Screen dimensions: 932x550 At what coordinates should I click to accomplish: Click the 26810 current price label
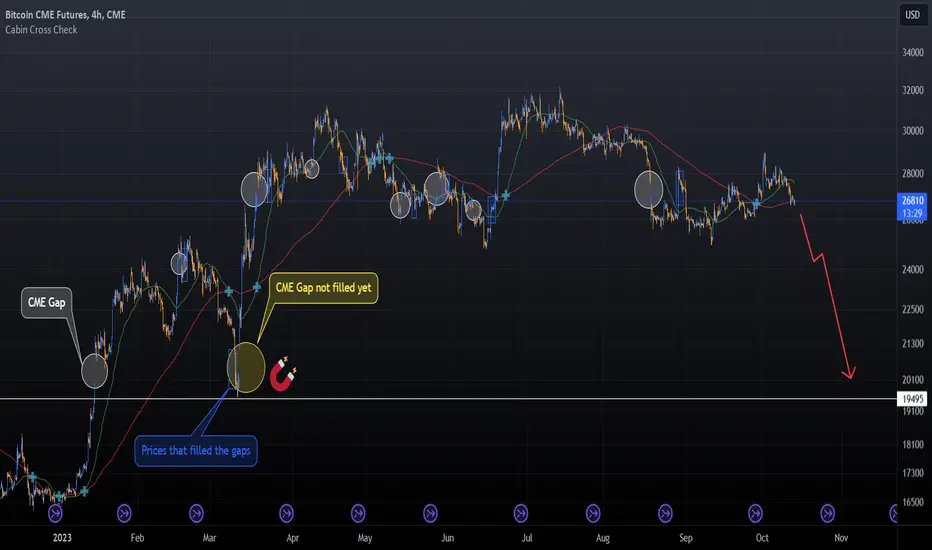pyautogui.click(x=912, y=200)
